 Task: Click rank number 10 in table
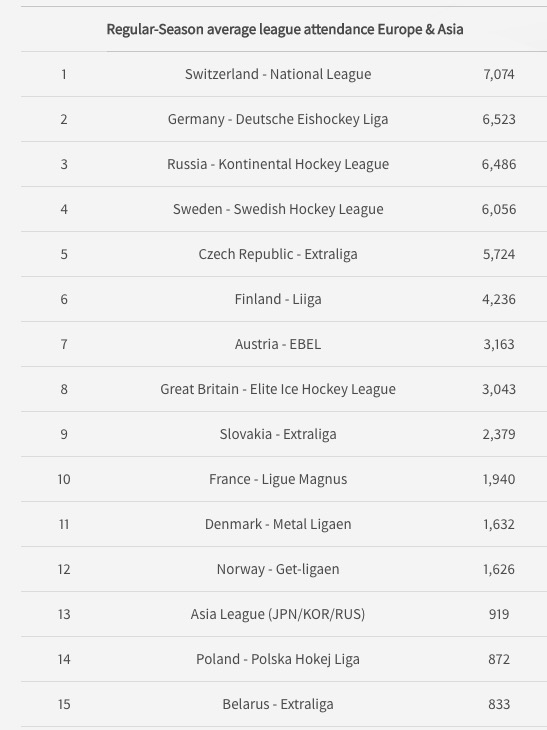pos(64,479)
